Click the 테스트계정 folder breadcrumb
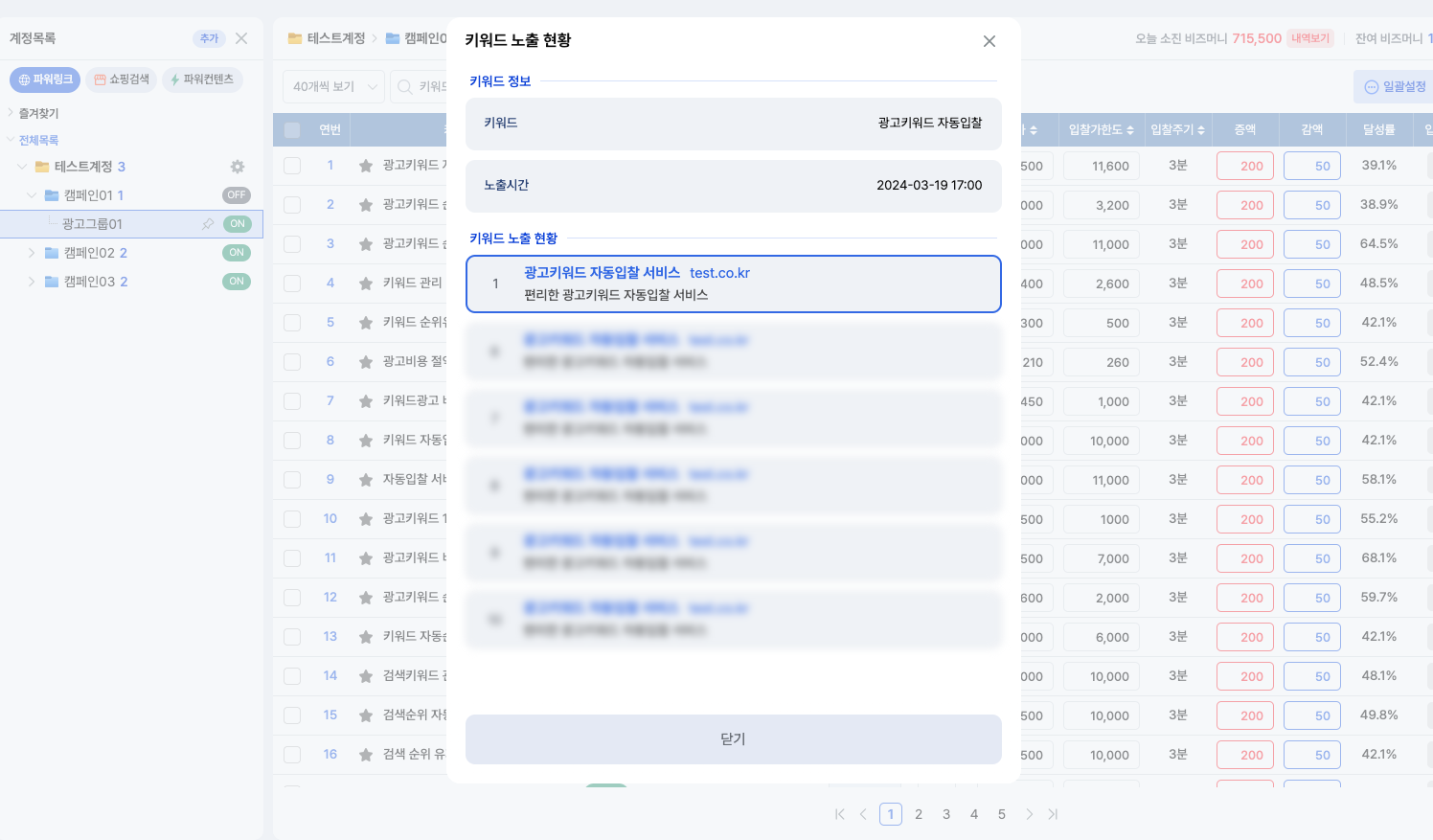 coord(328,38)
